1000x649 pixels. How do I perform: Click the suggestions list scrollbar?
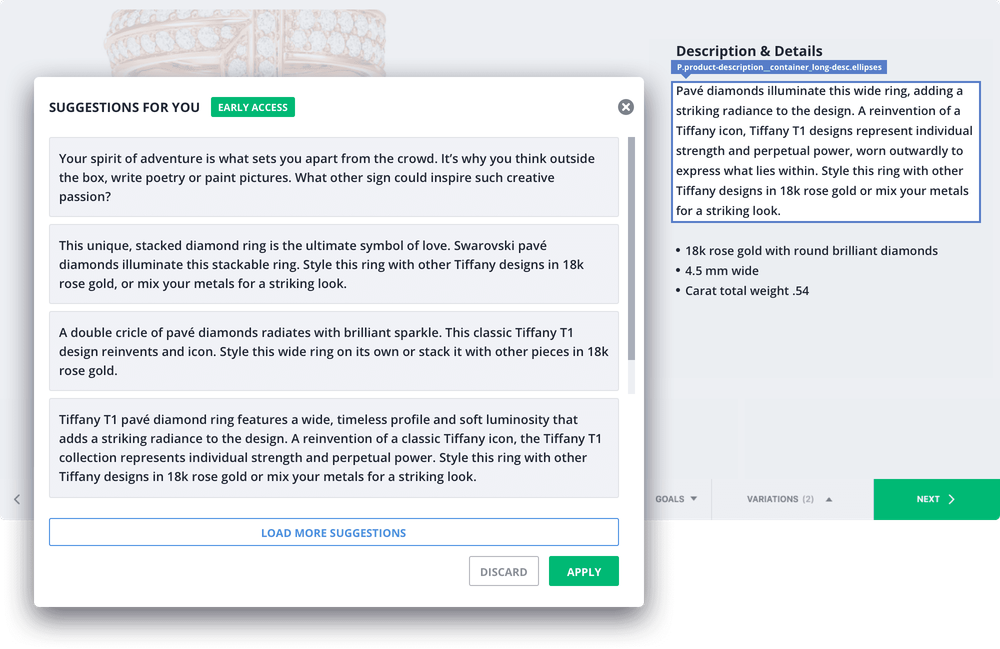(631, 249)
